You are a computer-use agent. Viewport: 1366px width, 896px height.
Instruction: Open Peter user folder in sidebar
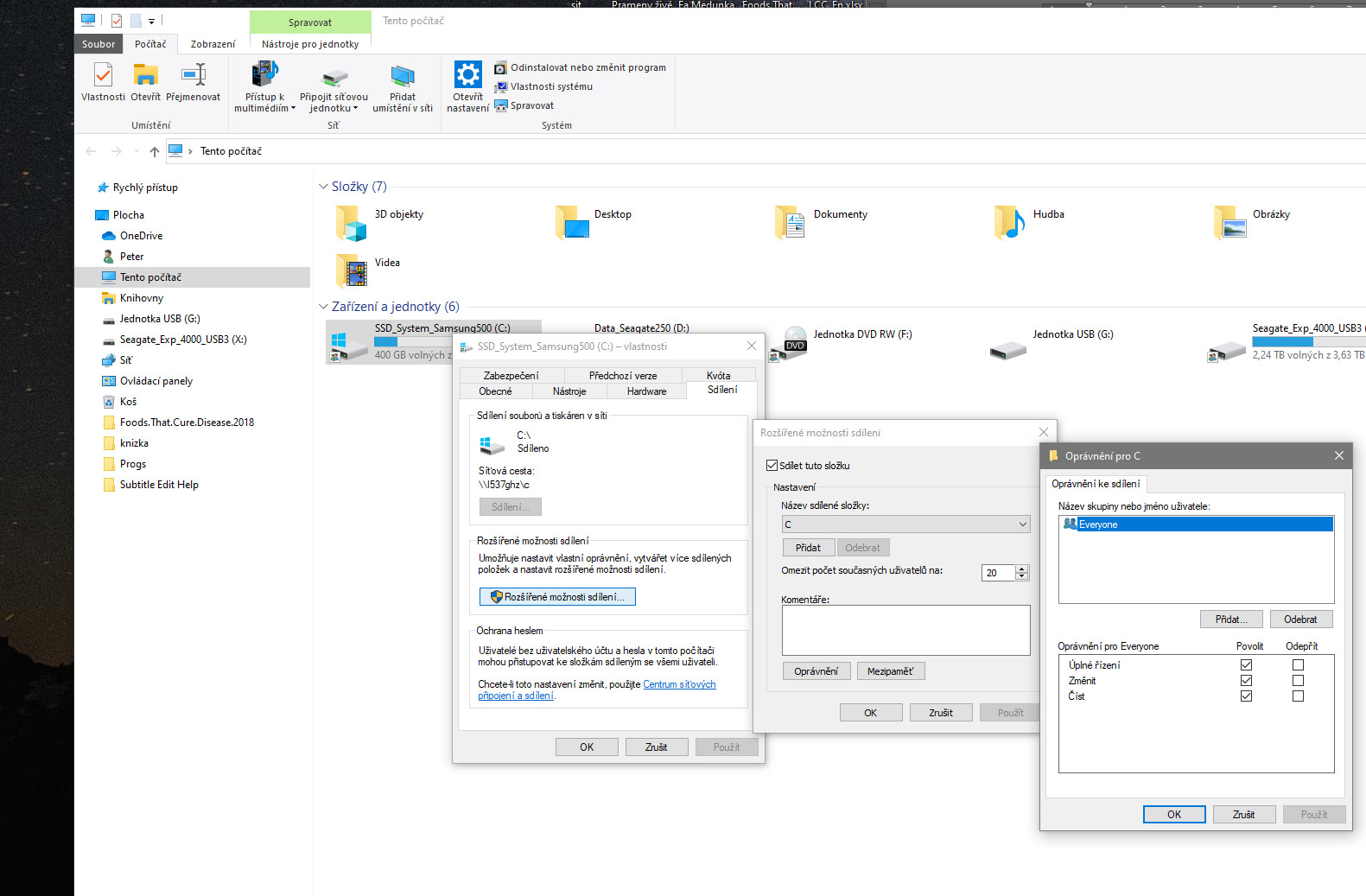point(123,257)
